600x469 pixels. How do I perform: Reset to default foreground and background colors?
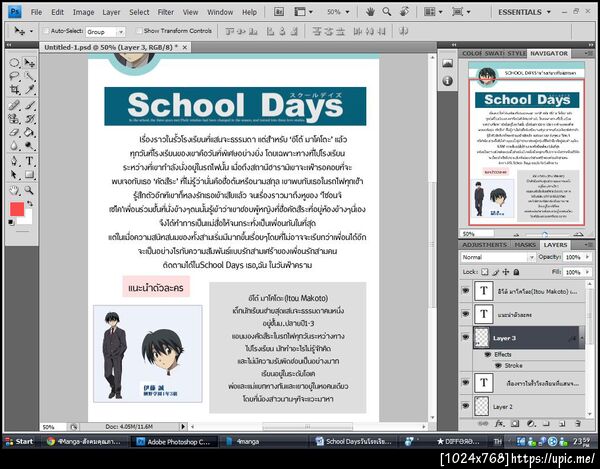11,222
